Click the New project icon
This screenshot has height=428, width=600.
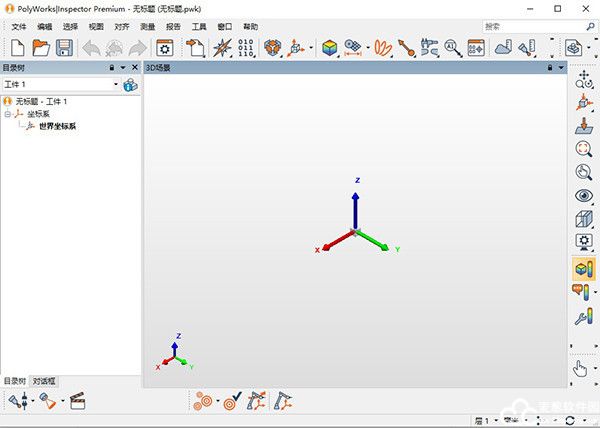(x=18, y=47)
